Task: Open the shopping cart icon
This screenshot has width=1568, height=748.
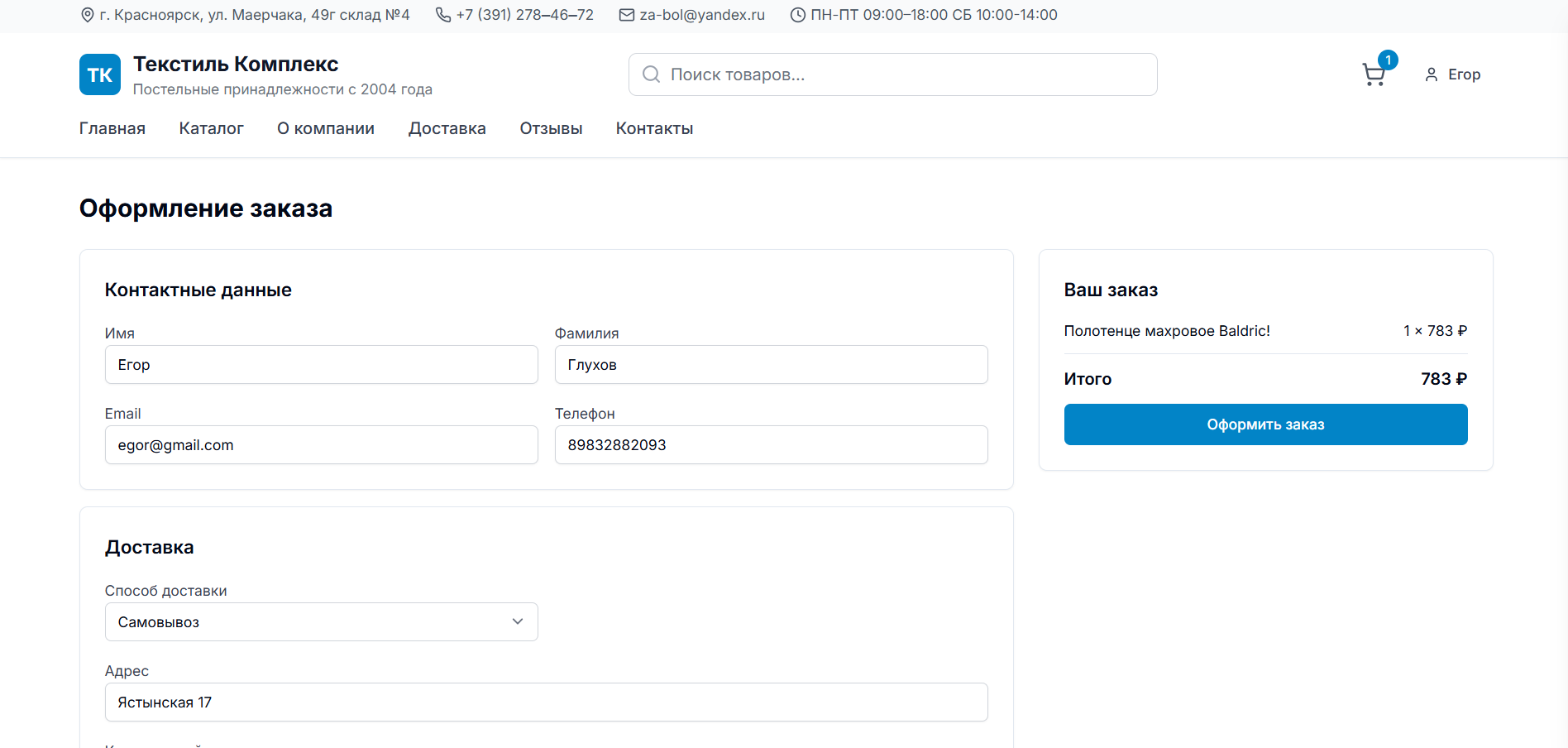Action: click(1374, 74)
